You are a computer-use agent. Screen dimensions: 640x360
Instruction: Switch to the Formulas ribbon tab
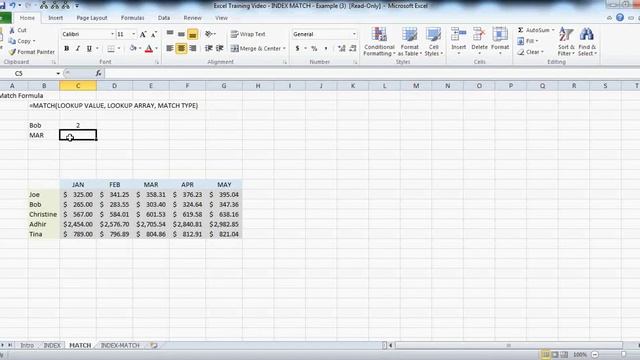pyautogui.click(x=132, y=18)
